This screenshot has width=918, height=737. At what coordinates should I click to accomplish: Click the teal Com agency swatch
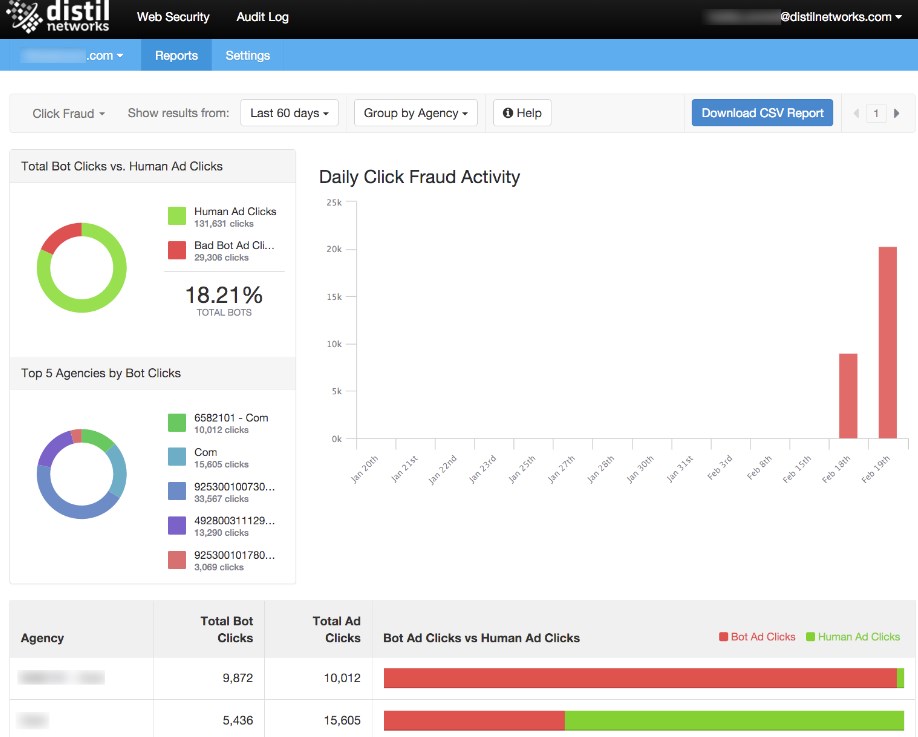point(177,457)
